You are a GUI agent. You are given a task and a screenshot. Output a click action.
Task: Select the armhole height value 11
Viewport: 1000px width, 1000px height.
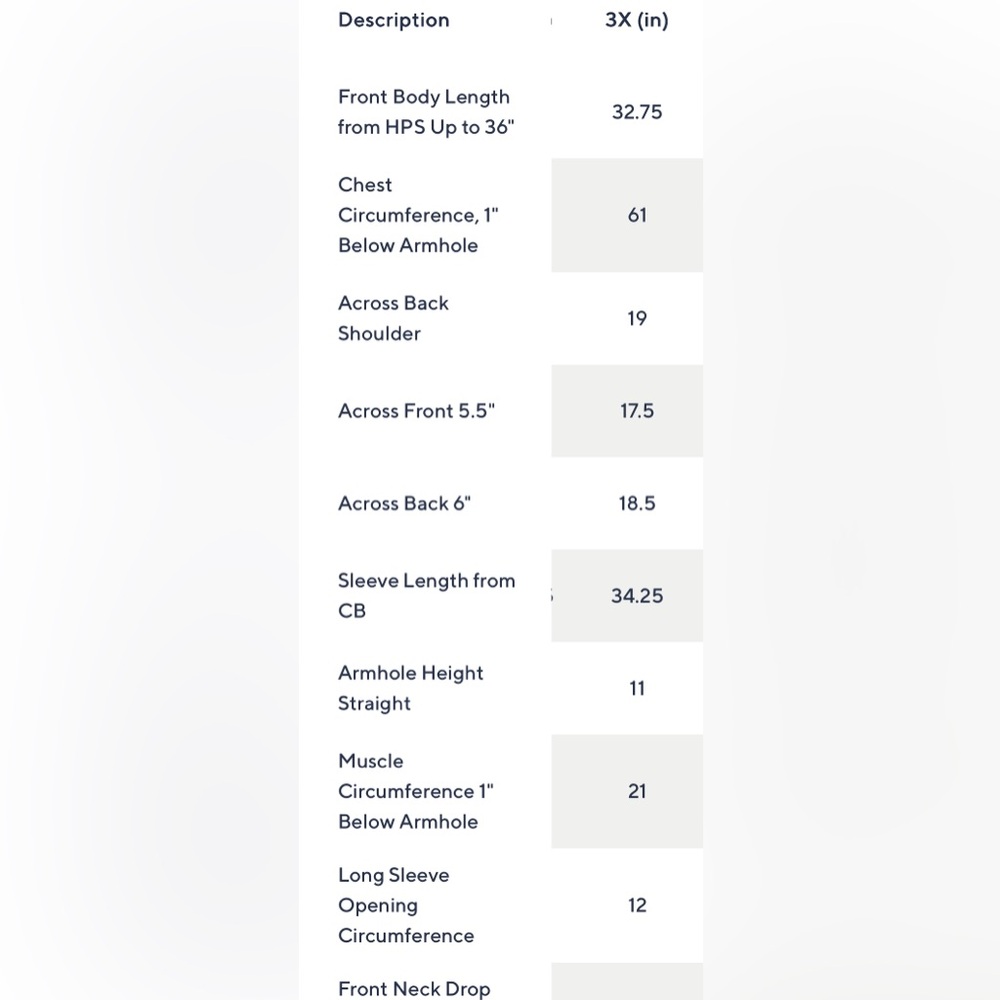[637, 688]
